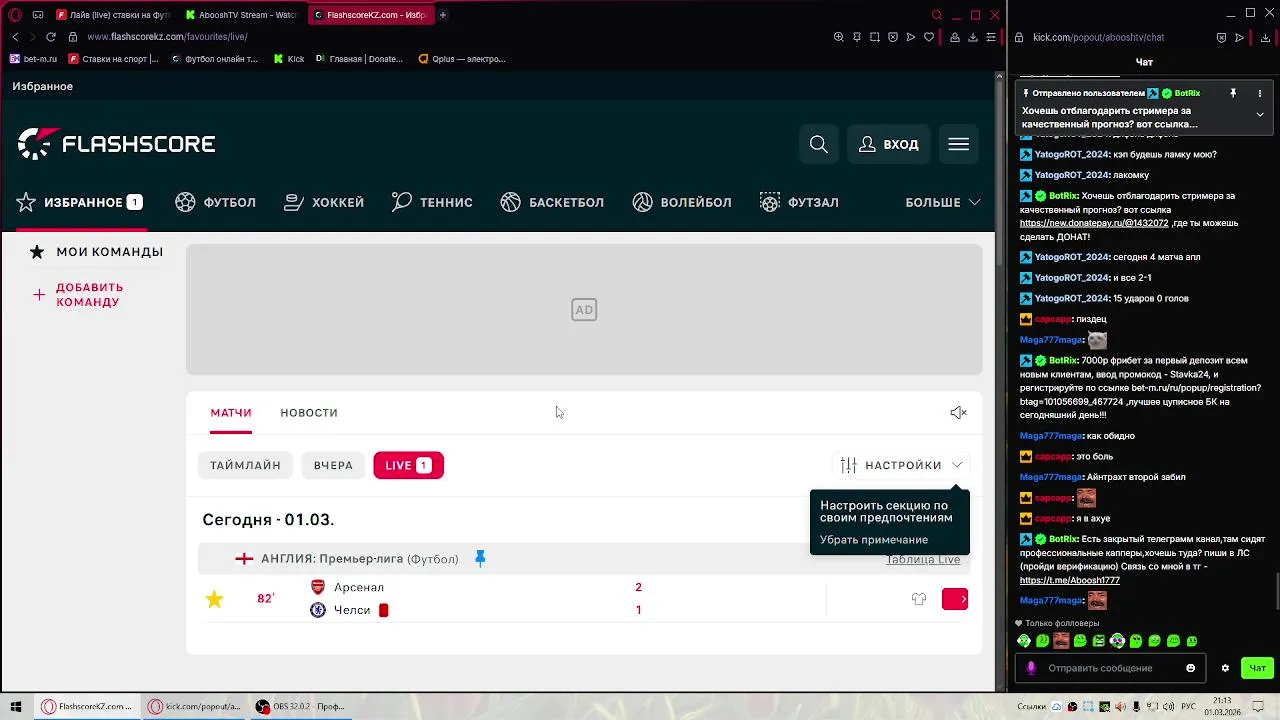The width and height of the screenshot is (1280, 720).
Task: Go to the ВОЛЕЙБОЛ sport section
Action: (682, 202)
